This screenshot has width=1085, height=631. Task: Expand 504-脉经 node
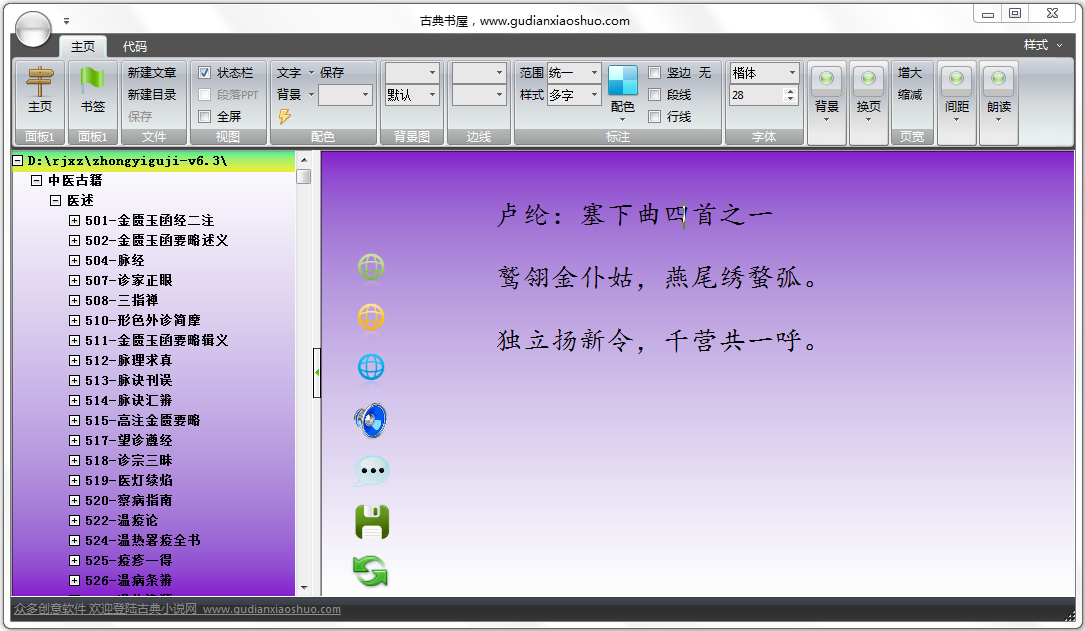74,261
